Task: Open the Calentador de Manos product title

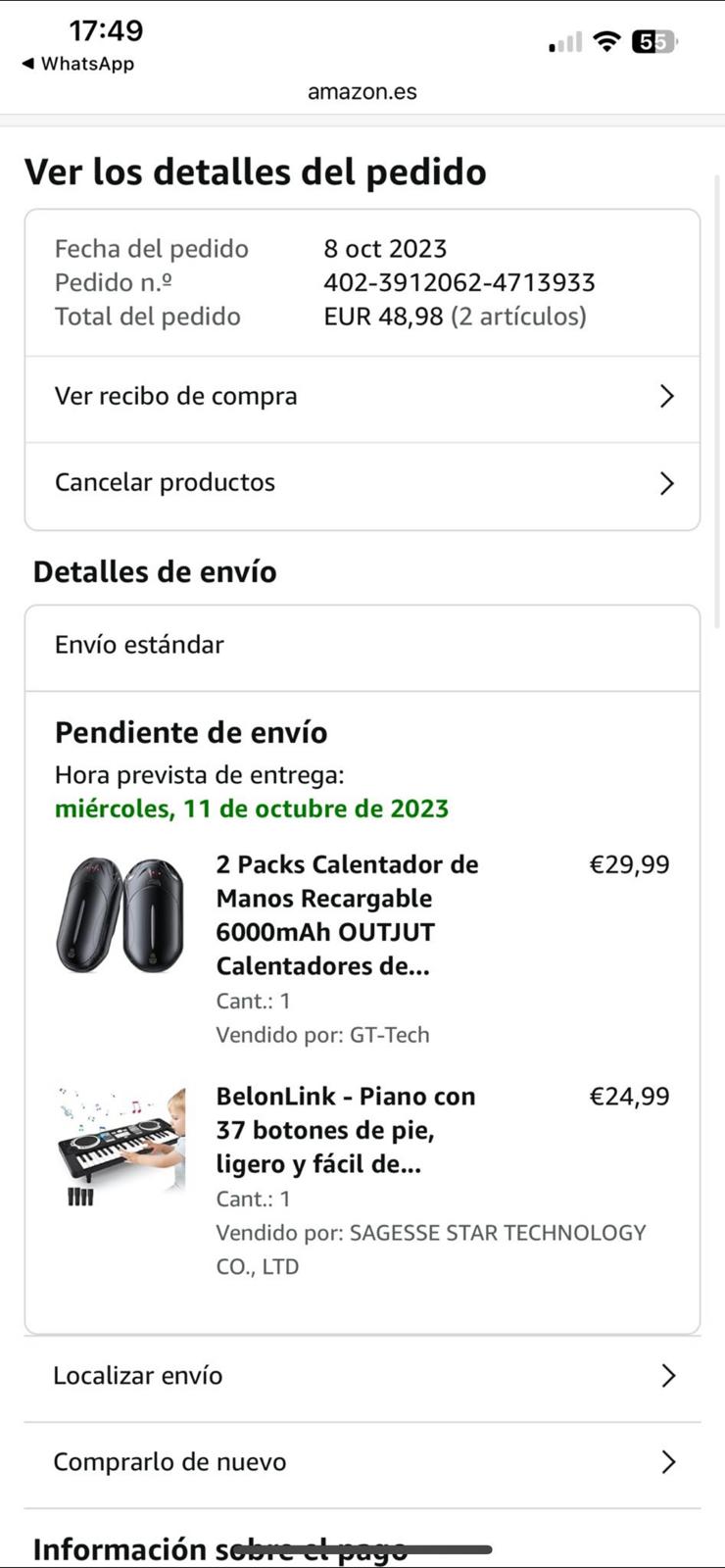Action: click(x=347, y=915)
